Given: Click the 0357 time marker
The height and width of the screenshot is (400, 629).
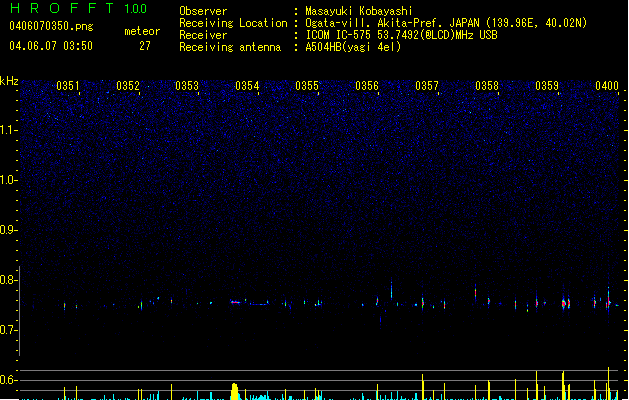Looking at the screenshot, I should pos(427,86).
